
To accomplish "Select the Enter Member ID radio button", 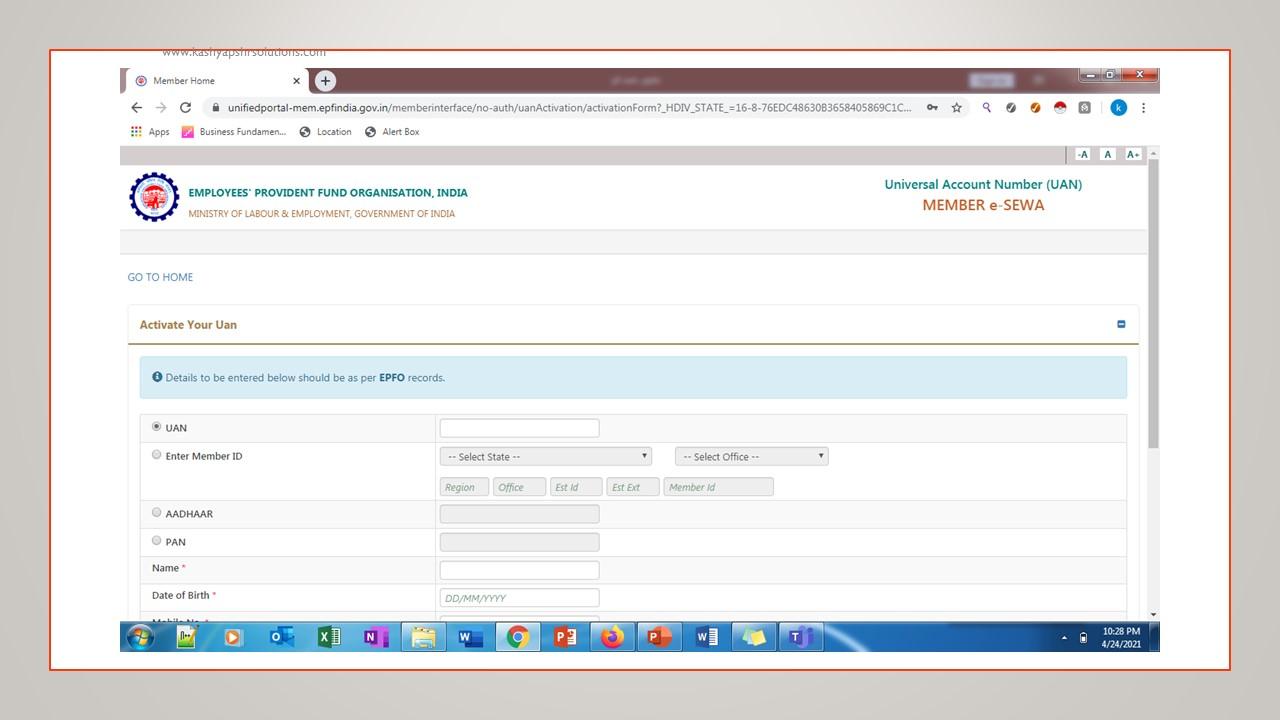I will tap(156, 455).
